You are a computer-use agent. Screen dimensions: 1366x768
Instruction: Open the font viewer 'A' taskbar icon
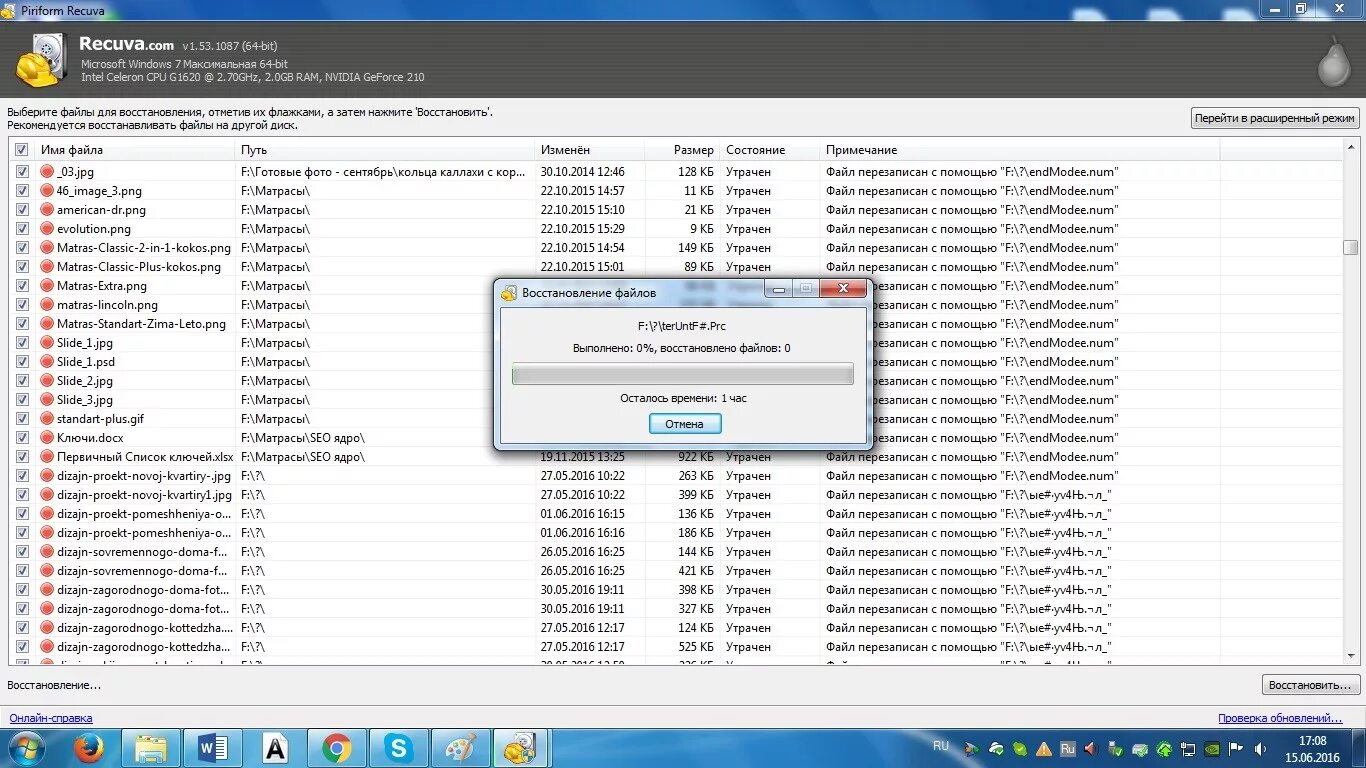[x=275, y=748]
